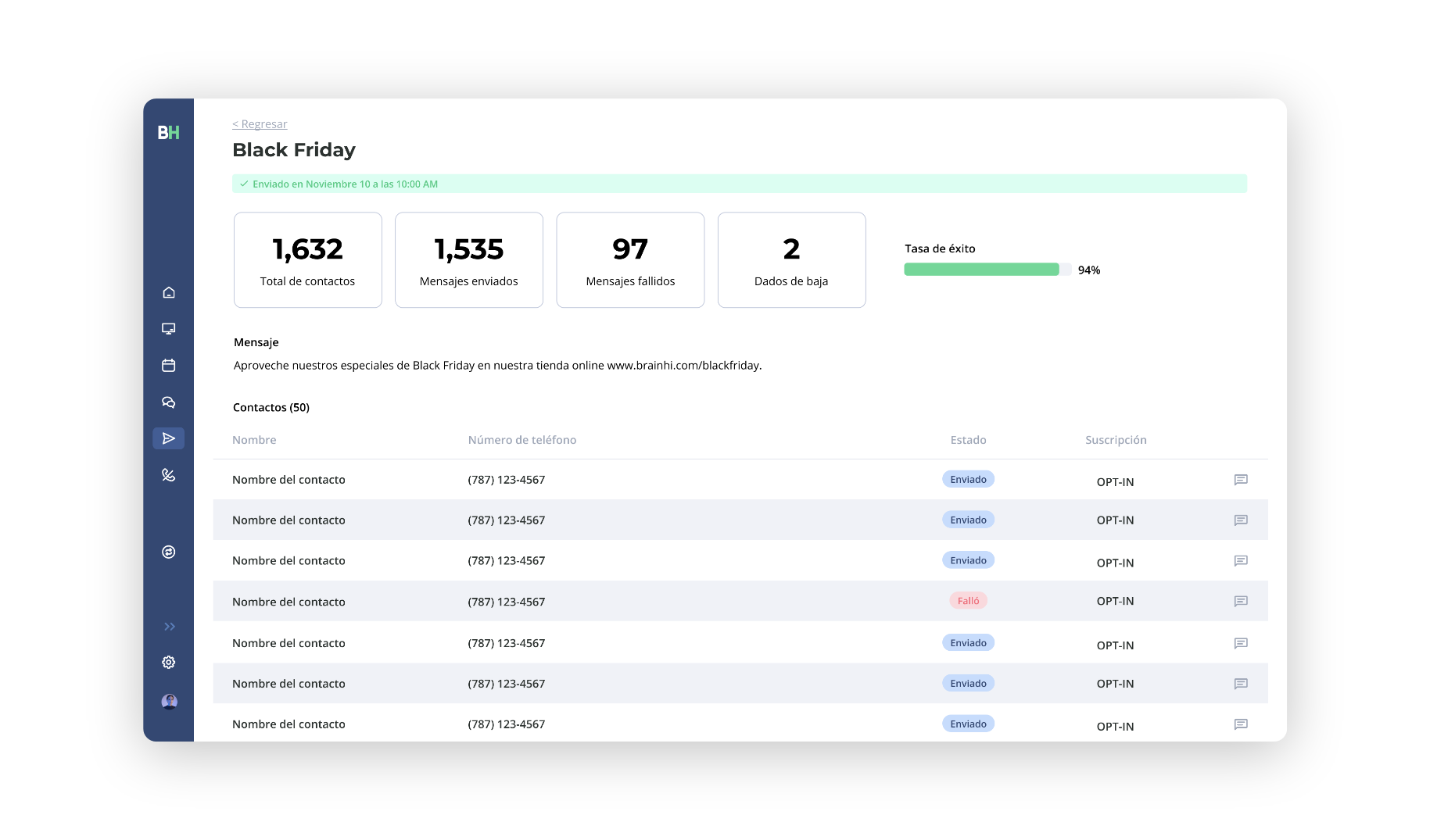The height and width of the screenshot is (840, 1430).
Task: Expand sidebar with double chevron arrows
Action: point(169,627)
